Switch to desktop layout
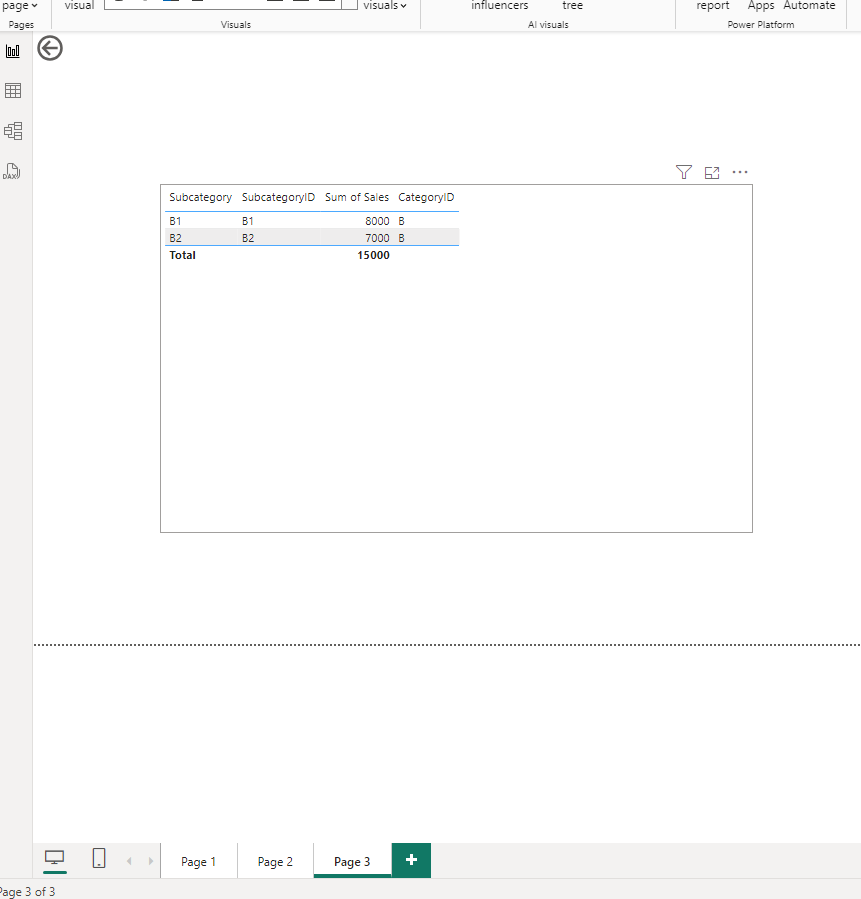 [x=54, y=858]
